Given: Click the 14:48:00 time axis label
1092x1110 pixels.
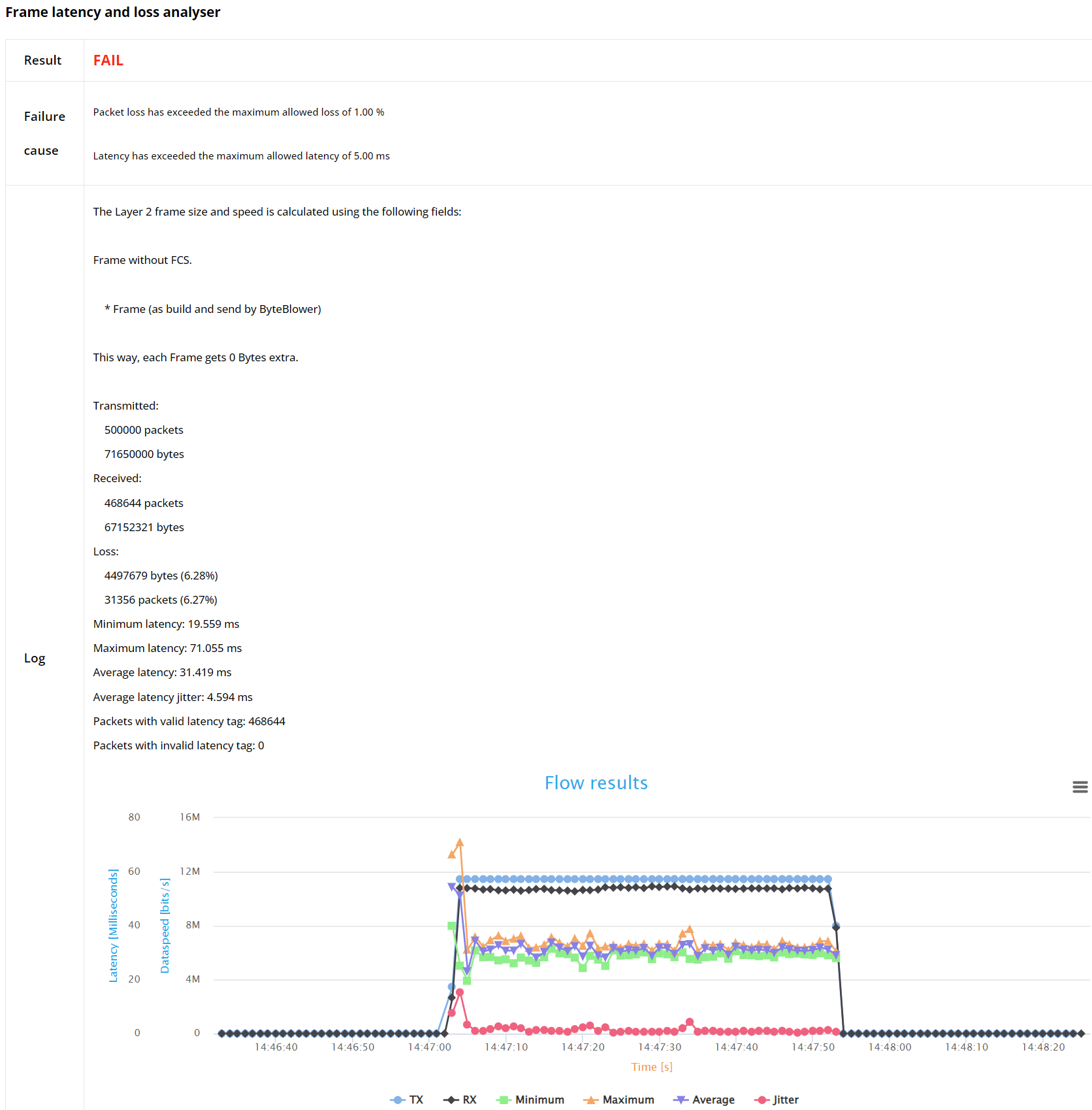Looking at the screenshot, I should click(890, 1047).
